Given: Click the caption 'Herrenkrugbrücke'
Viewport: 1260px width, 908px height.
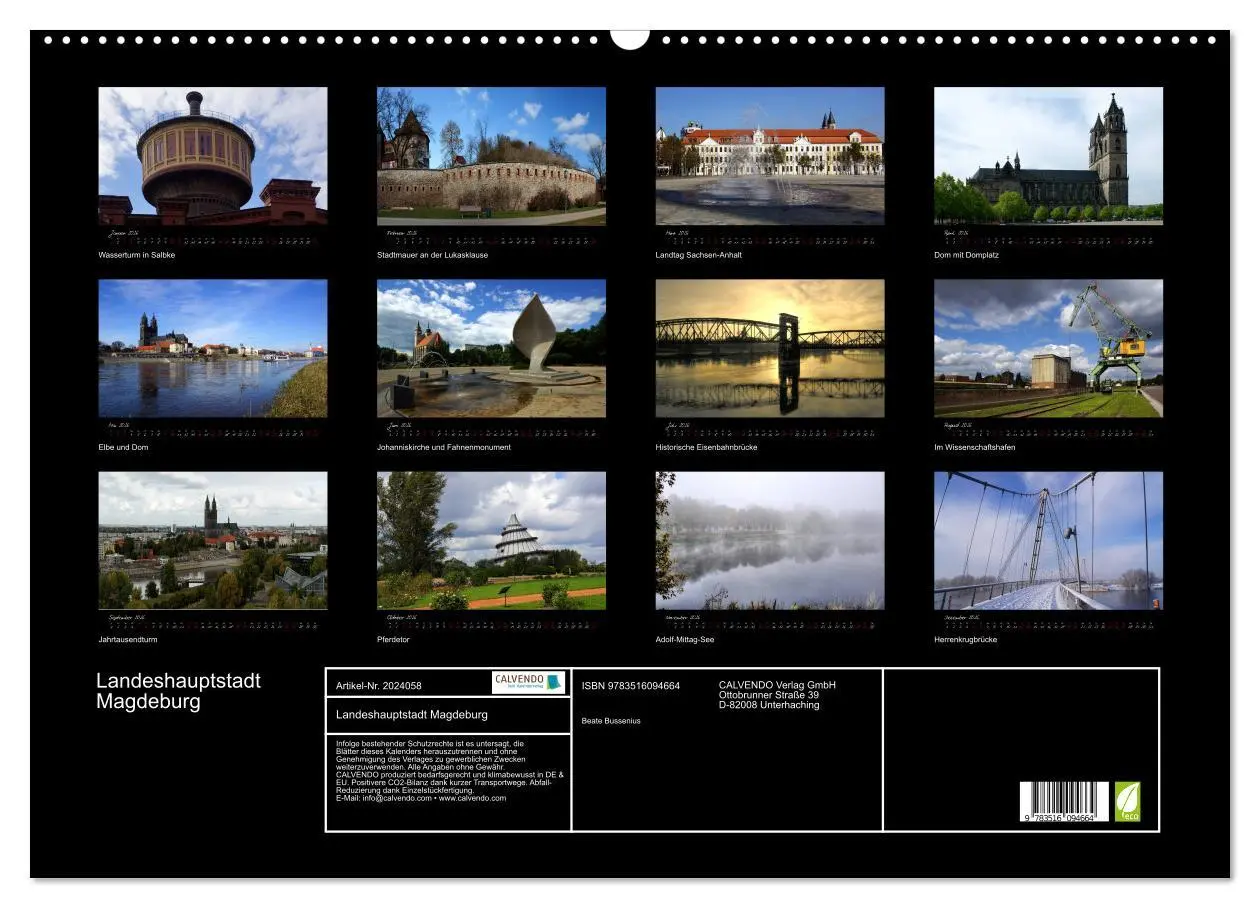Looking at the screenshot, I should point(966,639).
